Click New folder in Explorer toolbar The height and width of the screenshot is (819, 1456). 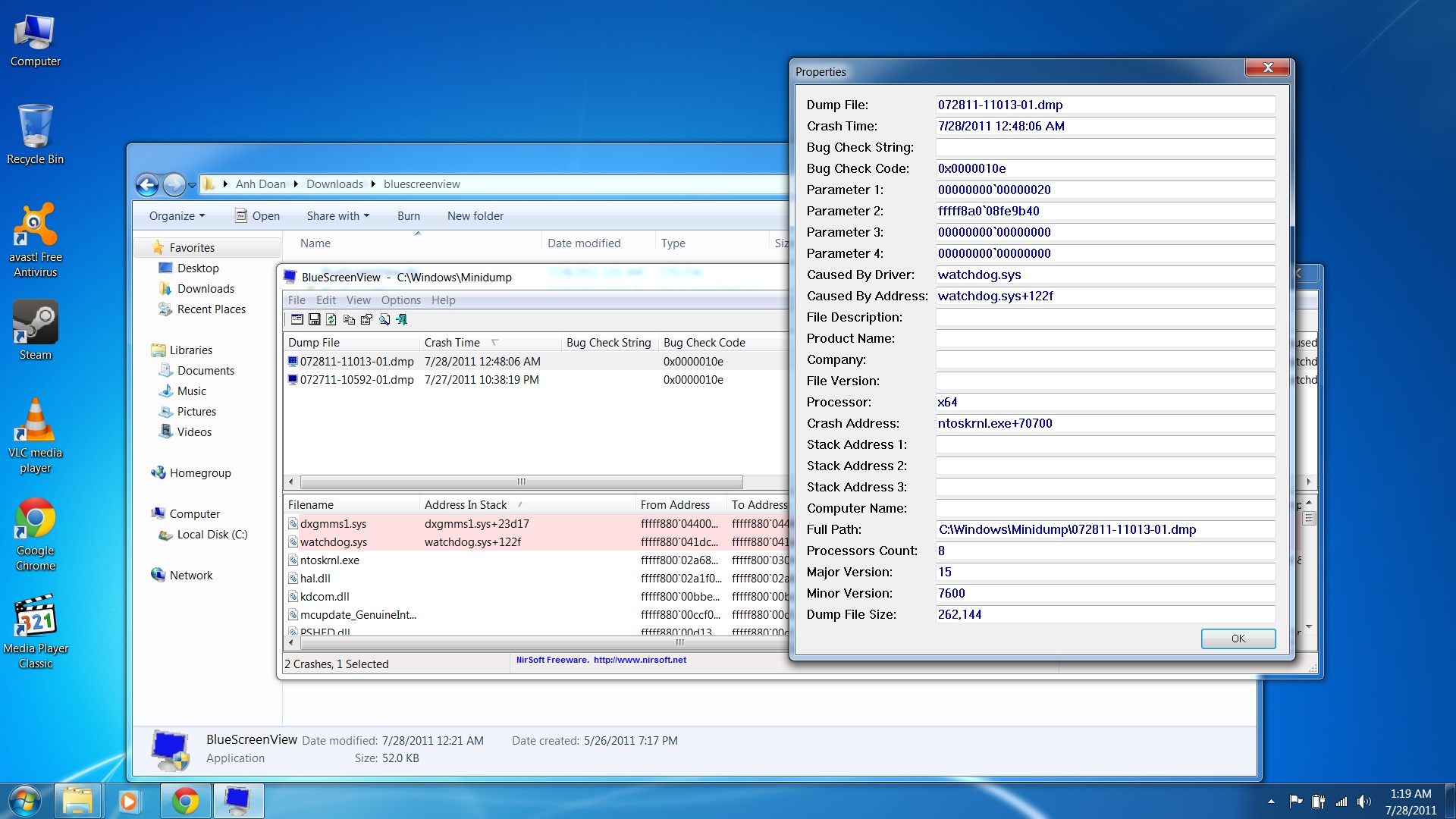475,216
